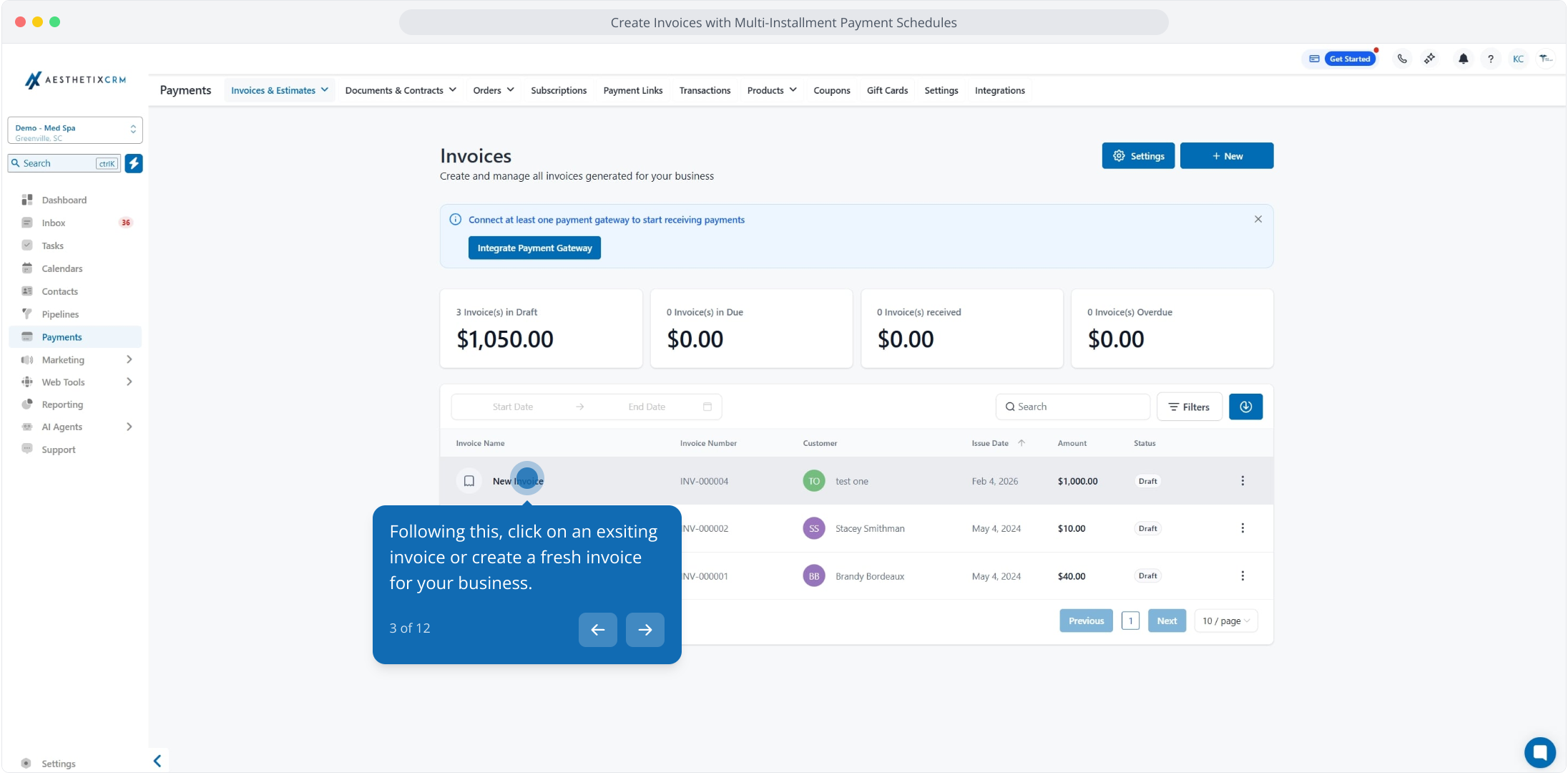Screen dimensions: 1568x773
Task: Switch to the Transactions tab
Action: coord(705,90)
